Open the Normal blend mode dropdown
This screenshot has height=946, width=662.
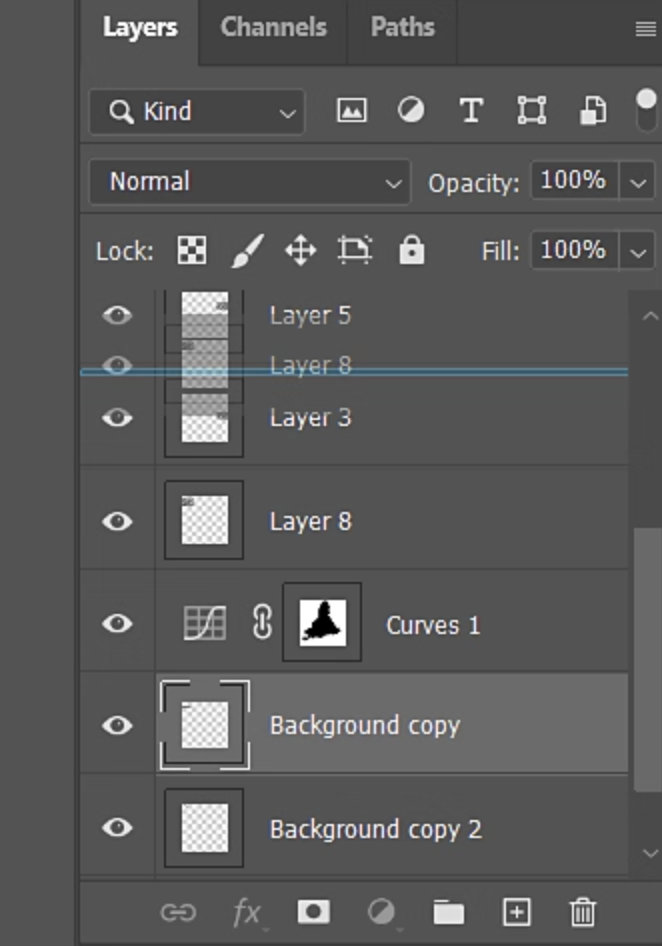point(249,182)
